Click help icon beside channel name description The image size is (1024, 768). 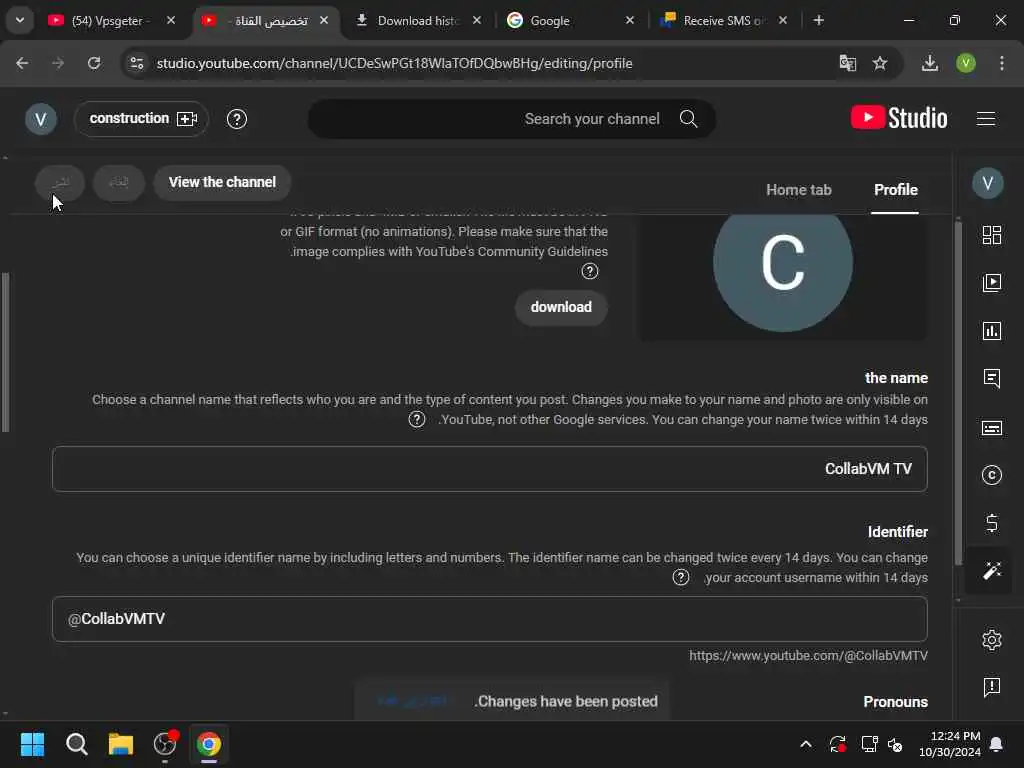417,419
